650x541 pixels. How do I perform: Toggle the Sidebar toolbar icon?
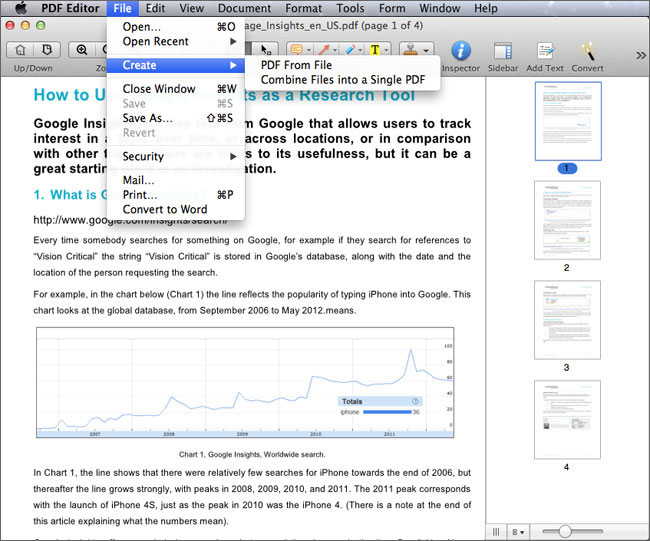tap(503, 51)
